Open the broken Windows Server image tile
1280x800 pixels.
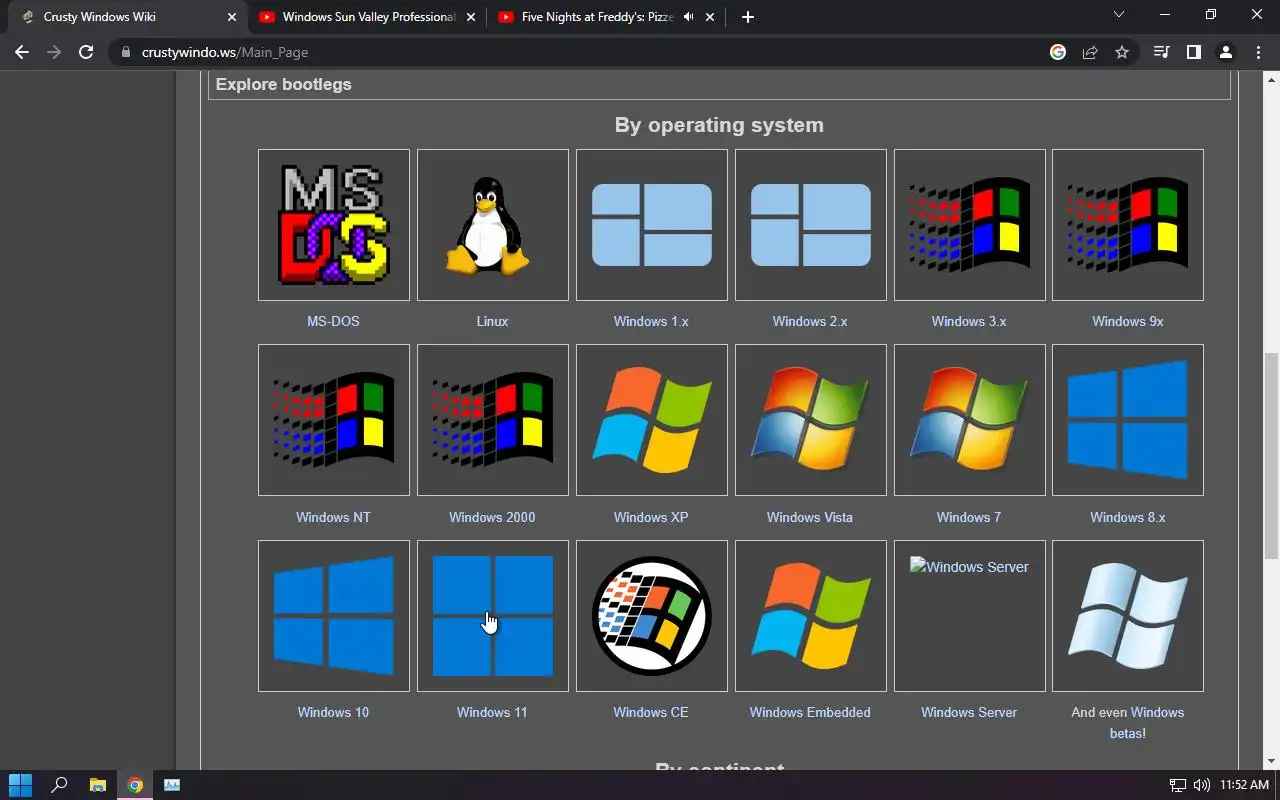pos(970,616)
